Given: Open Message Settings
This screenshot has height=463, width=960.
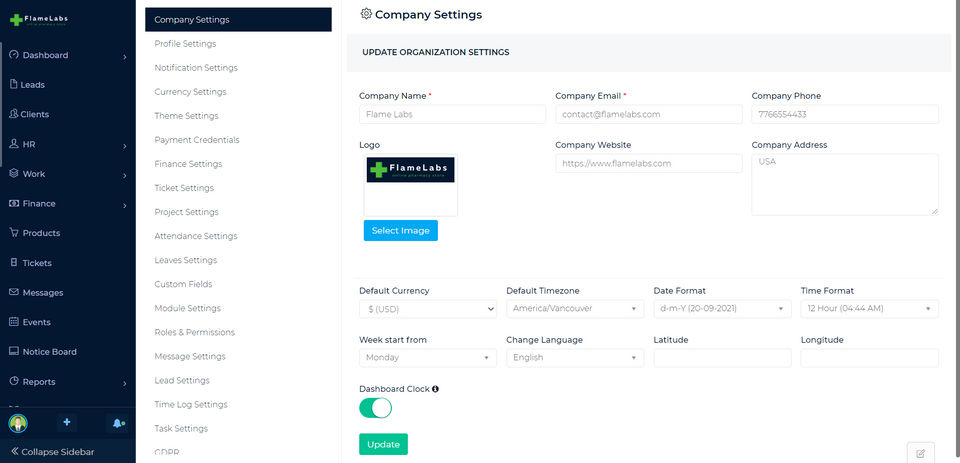Looking at the screenshot, I should coord(190,356).
